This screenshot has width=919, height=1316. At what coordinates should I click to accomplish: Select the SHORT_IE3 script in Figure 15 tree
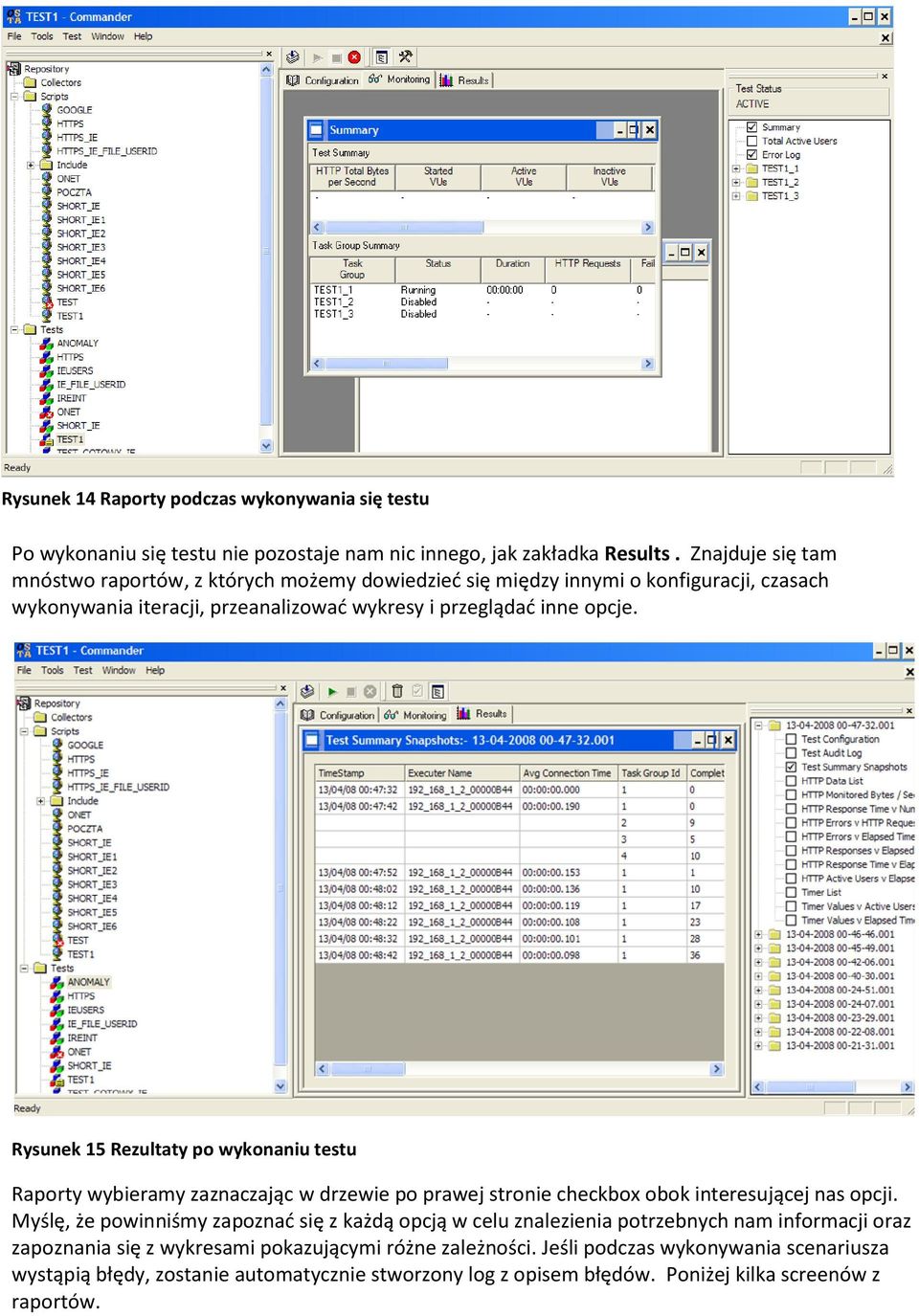[92, 884]
